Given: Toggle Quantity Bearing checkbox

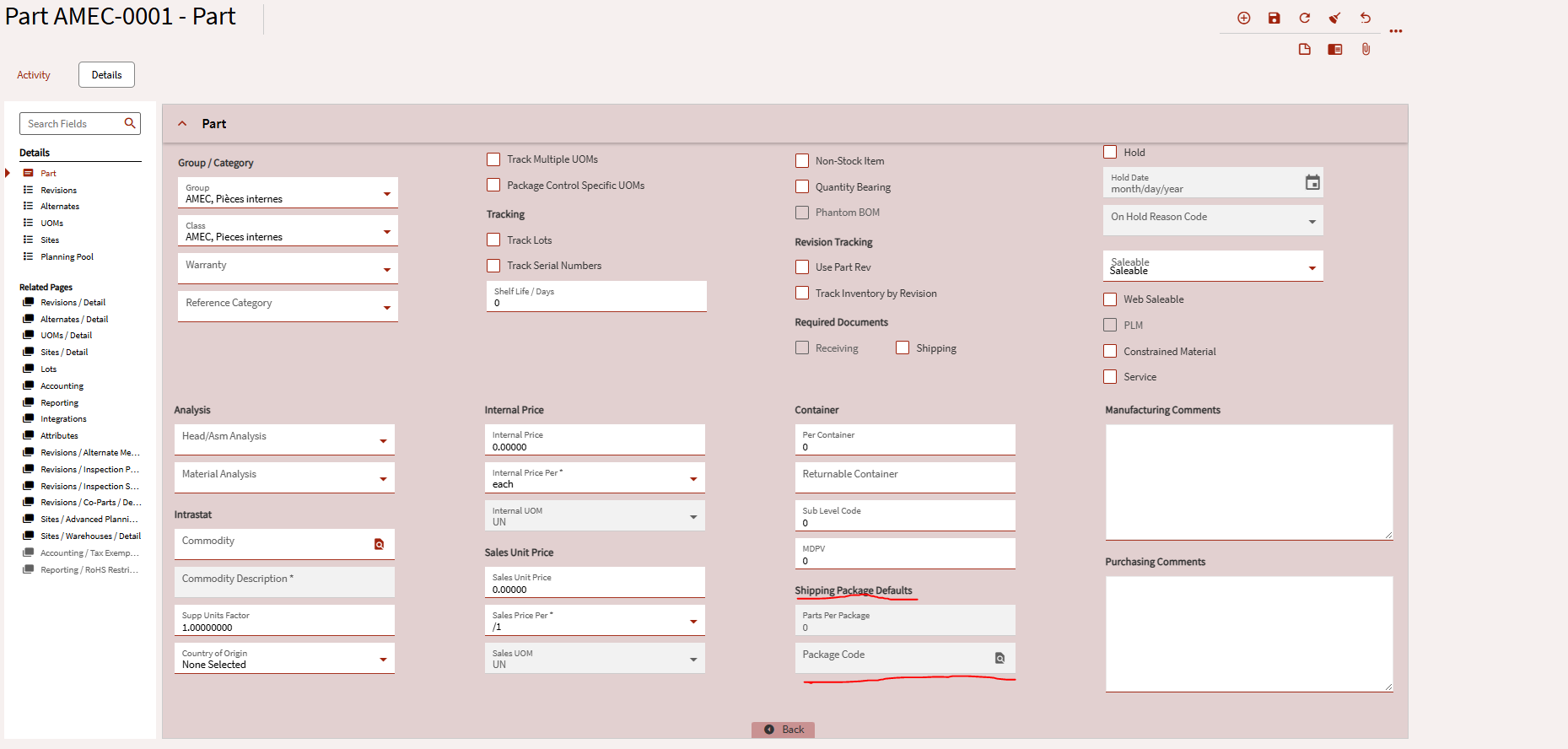Looking at the screenshot, I should click(802, 186).
